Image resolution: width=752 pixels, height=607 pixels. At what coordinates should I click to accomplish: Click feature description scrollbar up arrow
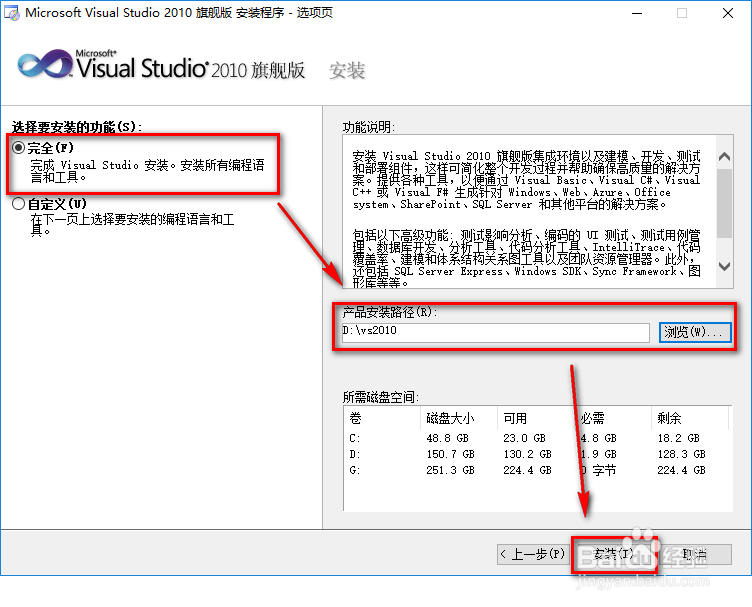coord(725,156)
